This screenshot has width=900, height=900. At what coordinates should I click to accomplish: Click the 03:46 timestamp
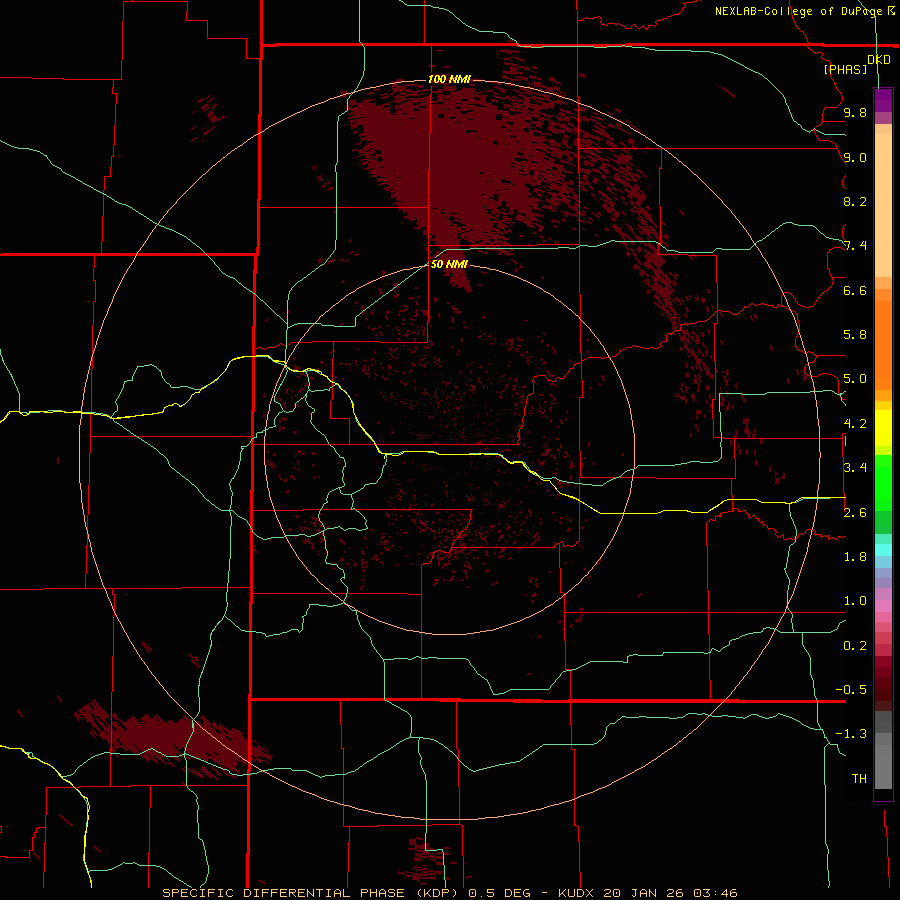[715, 893]
